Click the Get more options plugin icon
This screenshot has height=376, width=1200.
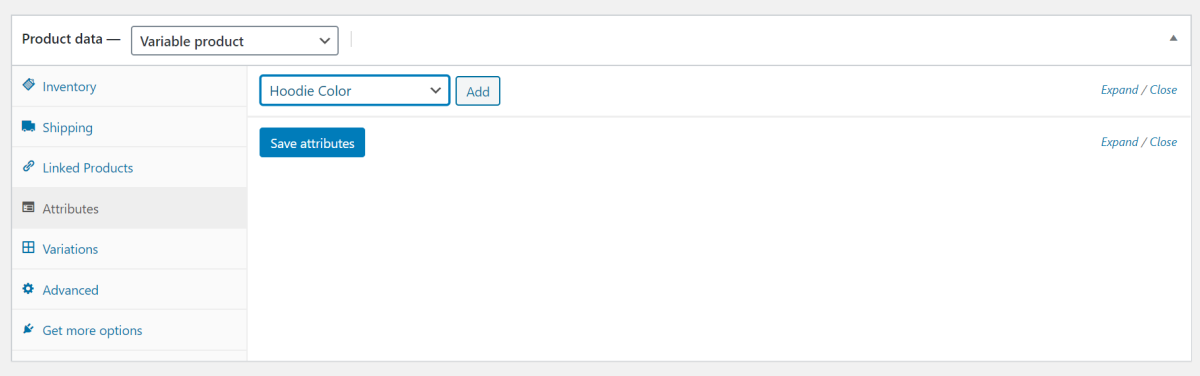[x=28, y=329]
